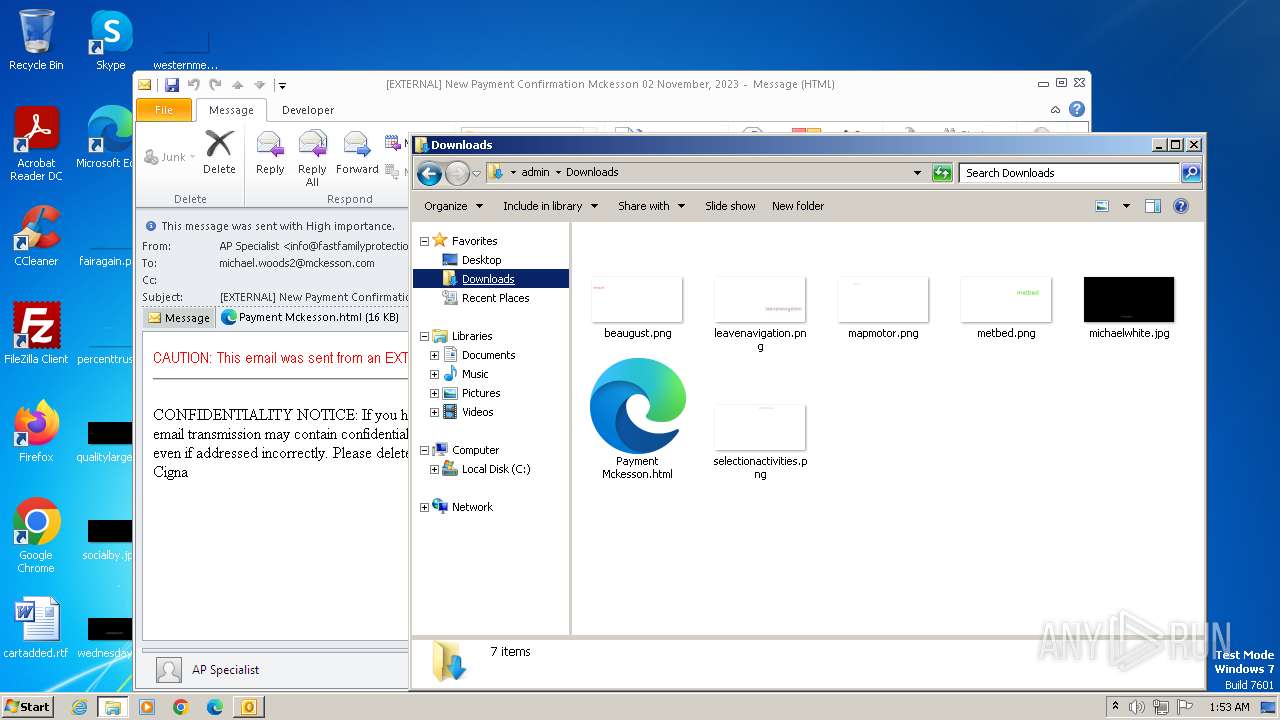
Task: Open Recycle Bin desktop icon
Action: tap(36, 40)
